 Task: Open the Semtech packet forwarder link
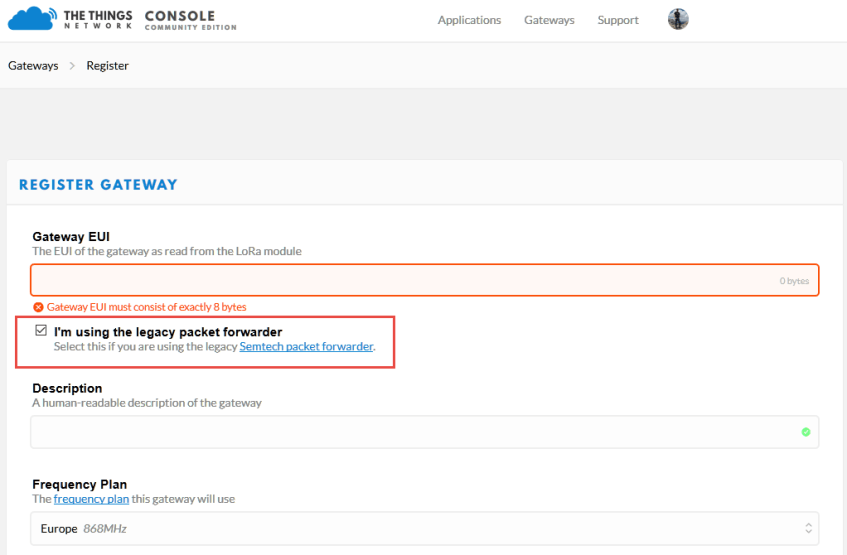click(x=306, y=347)
